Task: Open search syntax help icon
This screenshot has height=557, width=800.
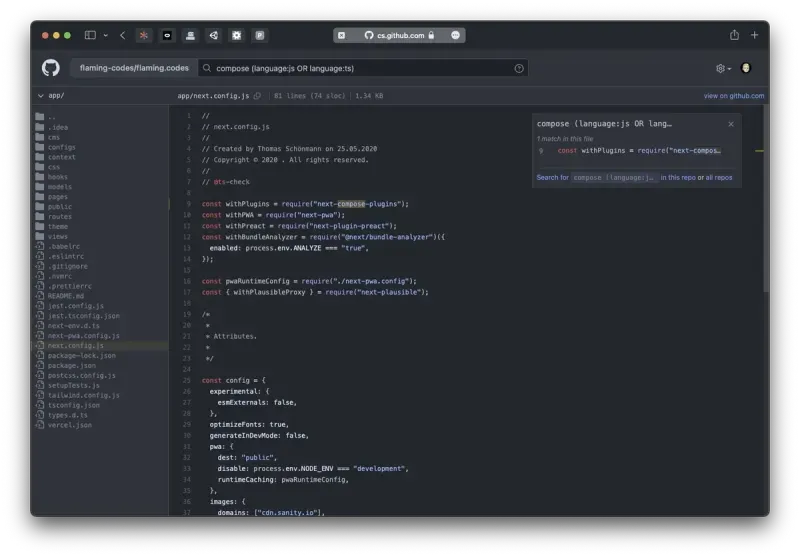Action: (x=519, y=68)
